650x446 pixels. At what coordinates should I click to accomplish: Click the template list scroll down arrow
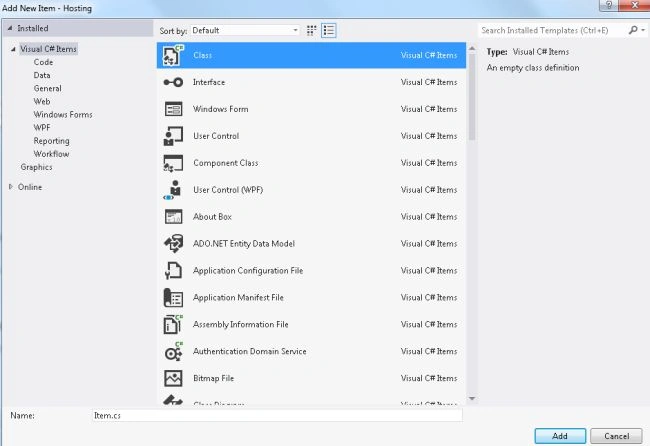coord(472,399)
